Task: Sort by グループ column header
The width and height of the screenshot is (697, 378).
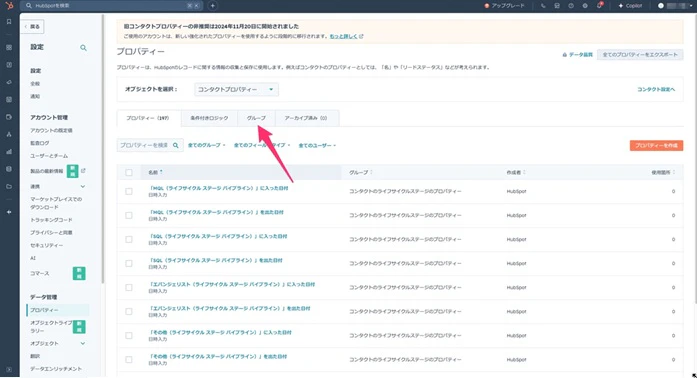Action: tap(361, 172)
